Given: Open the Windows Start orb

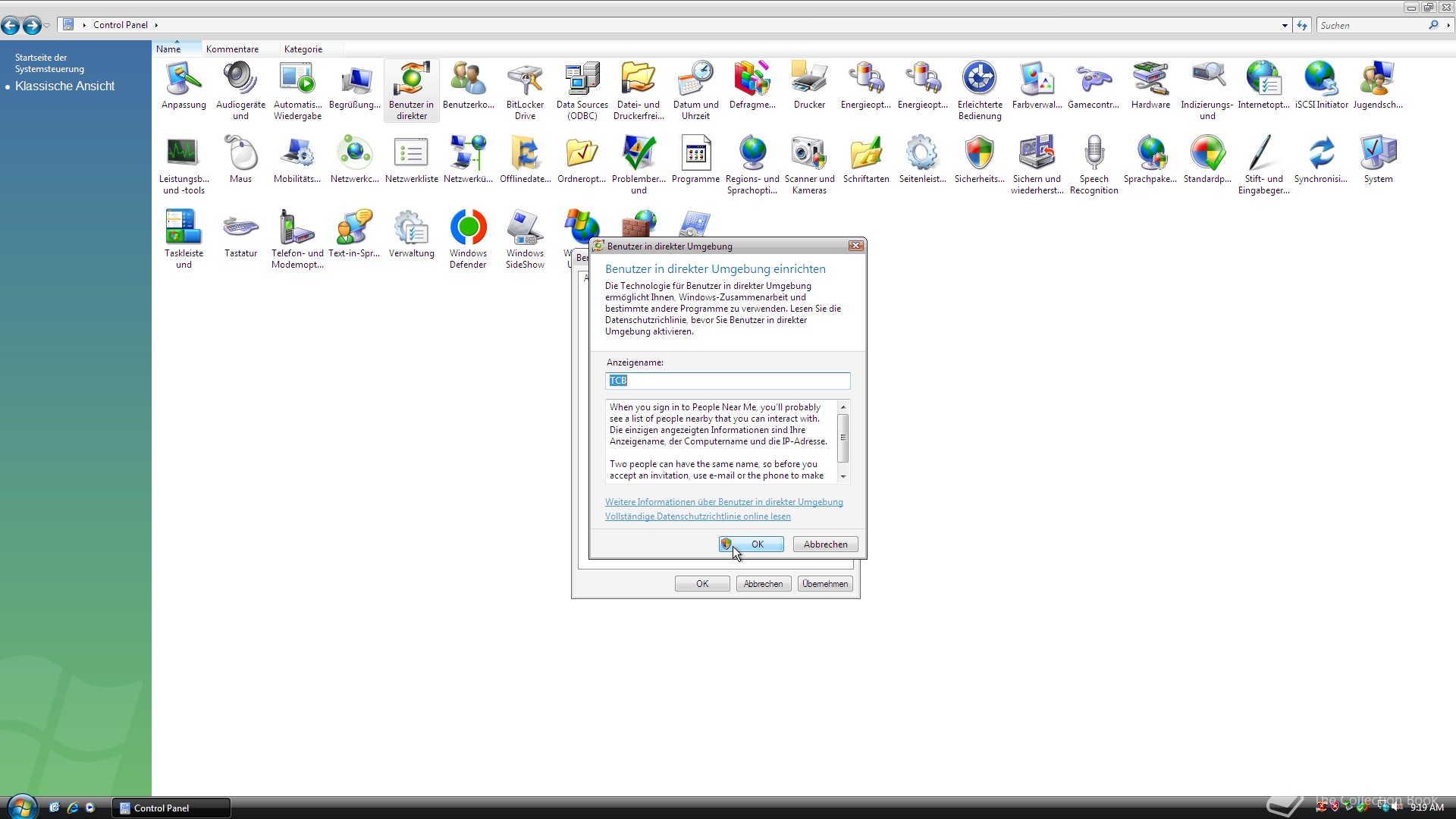Looking at the screenshot, I should pos(21,807).
